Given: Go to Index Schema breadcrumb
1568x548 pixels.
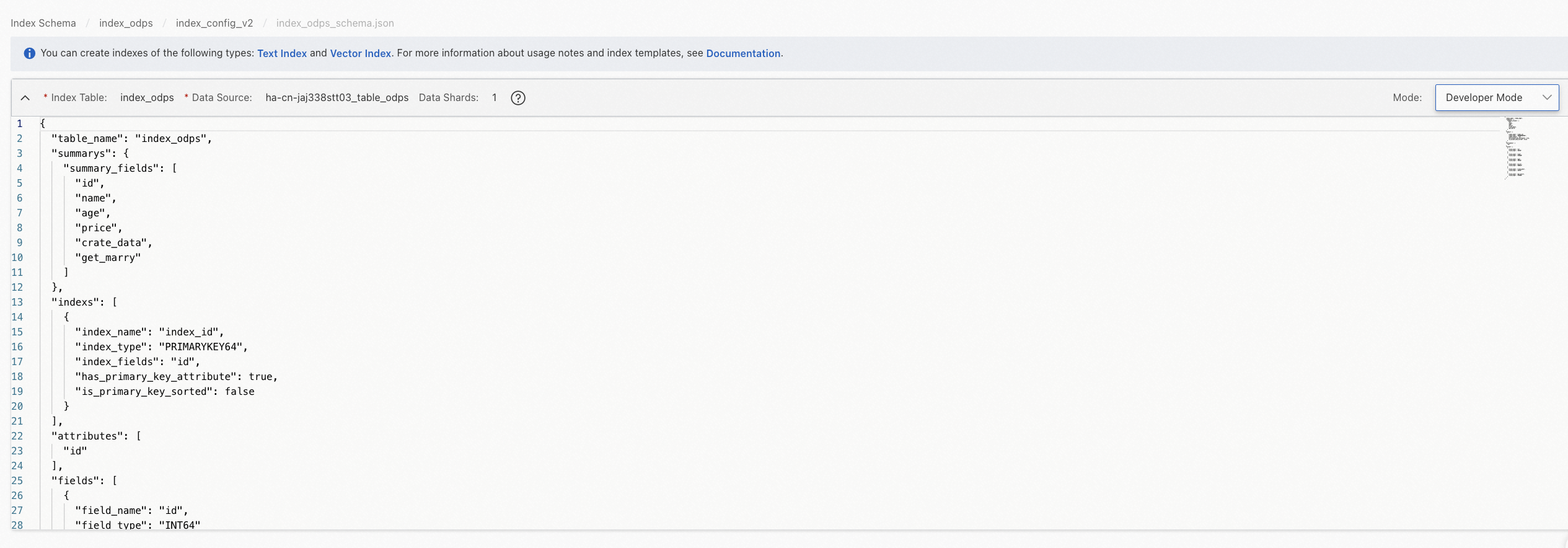Looking at the screenshot, I should tap(43, 23).
